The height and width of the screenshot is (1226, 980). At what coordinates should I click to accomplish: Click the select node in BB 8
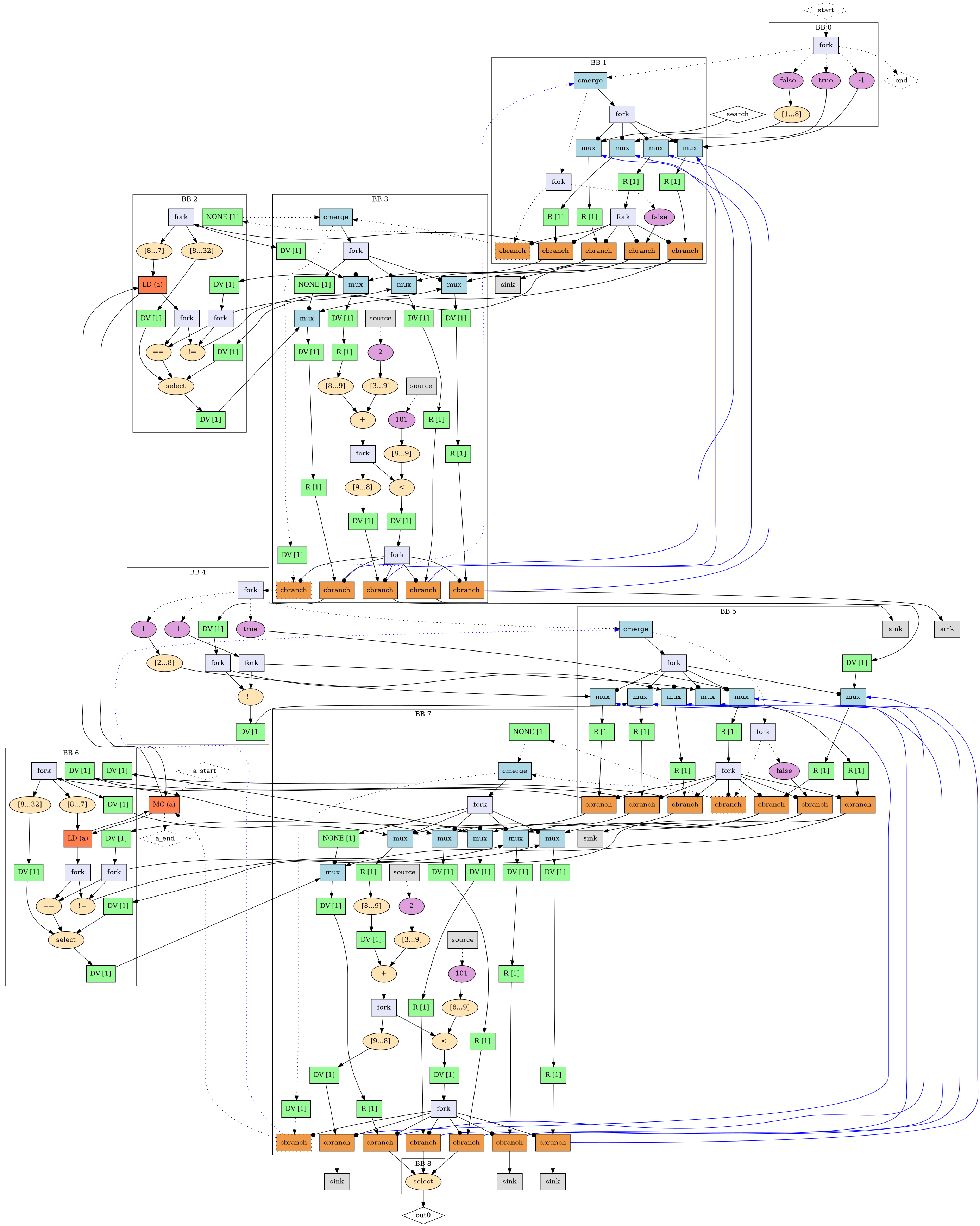click(x=423, y=1181)
